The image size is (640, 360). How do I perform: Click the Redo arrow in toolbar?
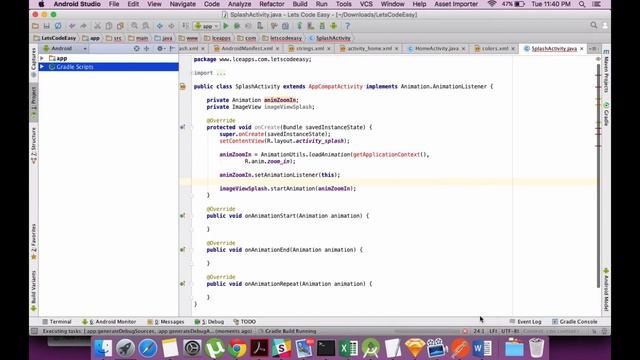point(83,26)
